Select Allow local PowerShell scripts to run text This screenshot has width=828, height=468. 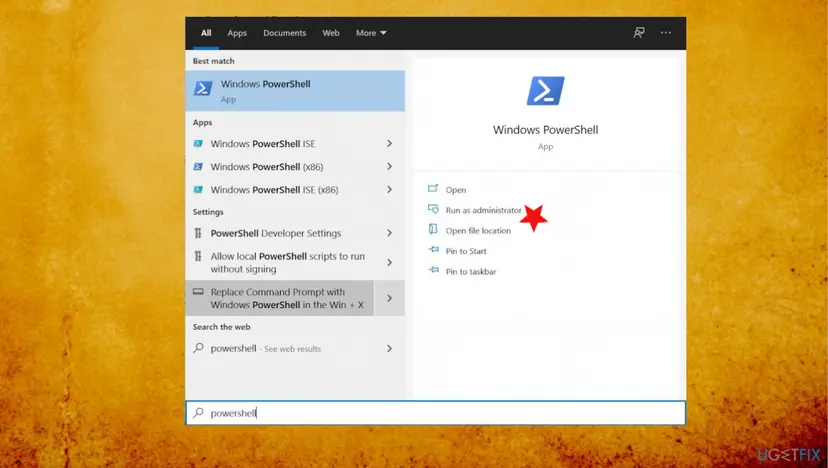(x=287, y=263)
